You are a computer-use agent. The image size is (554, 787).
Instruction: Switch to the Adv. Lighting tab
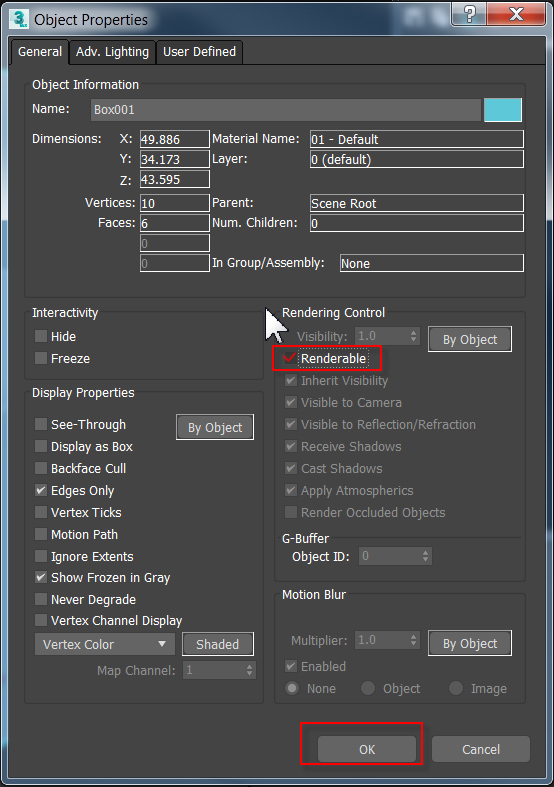(x=112, y=52)
